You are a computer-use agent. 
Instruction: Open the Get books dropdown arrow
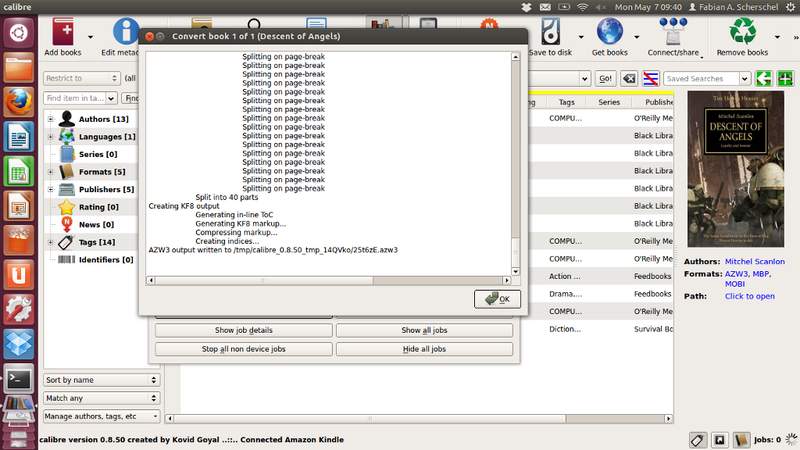click(x=637, y=37)
